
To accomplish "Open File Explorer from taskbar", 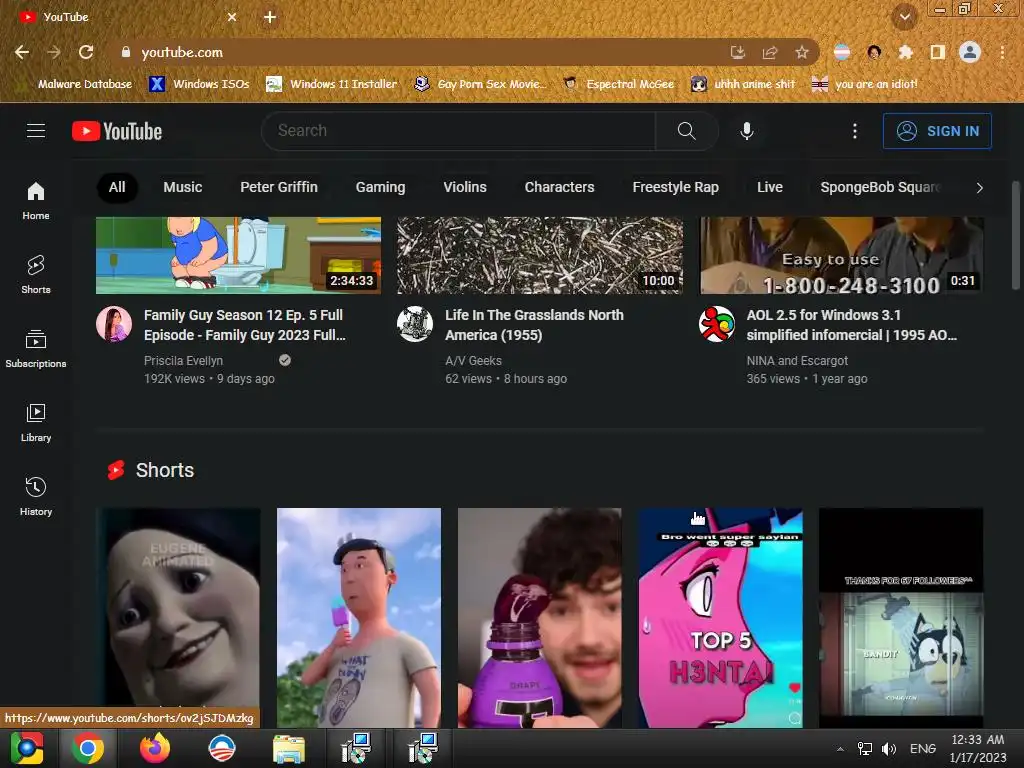I will [289, 748].
